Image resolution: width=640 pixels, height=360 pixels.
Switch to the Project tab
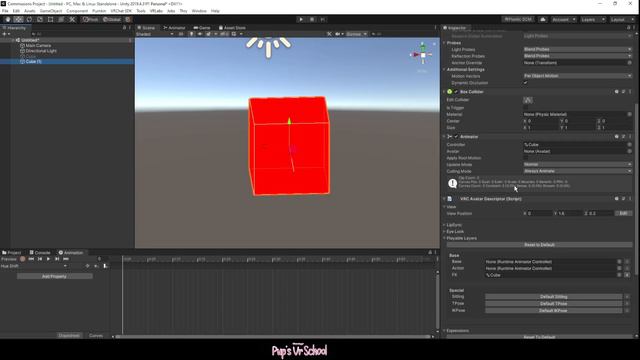point(12,253)
